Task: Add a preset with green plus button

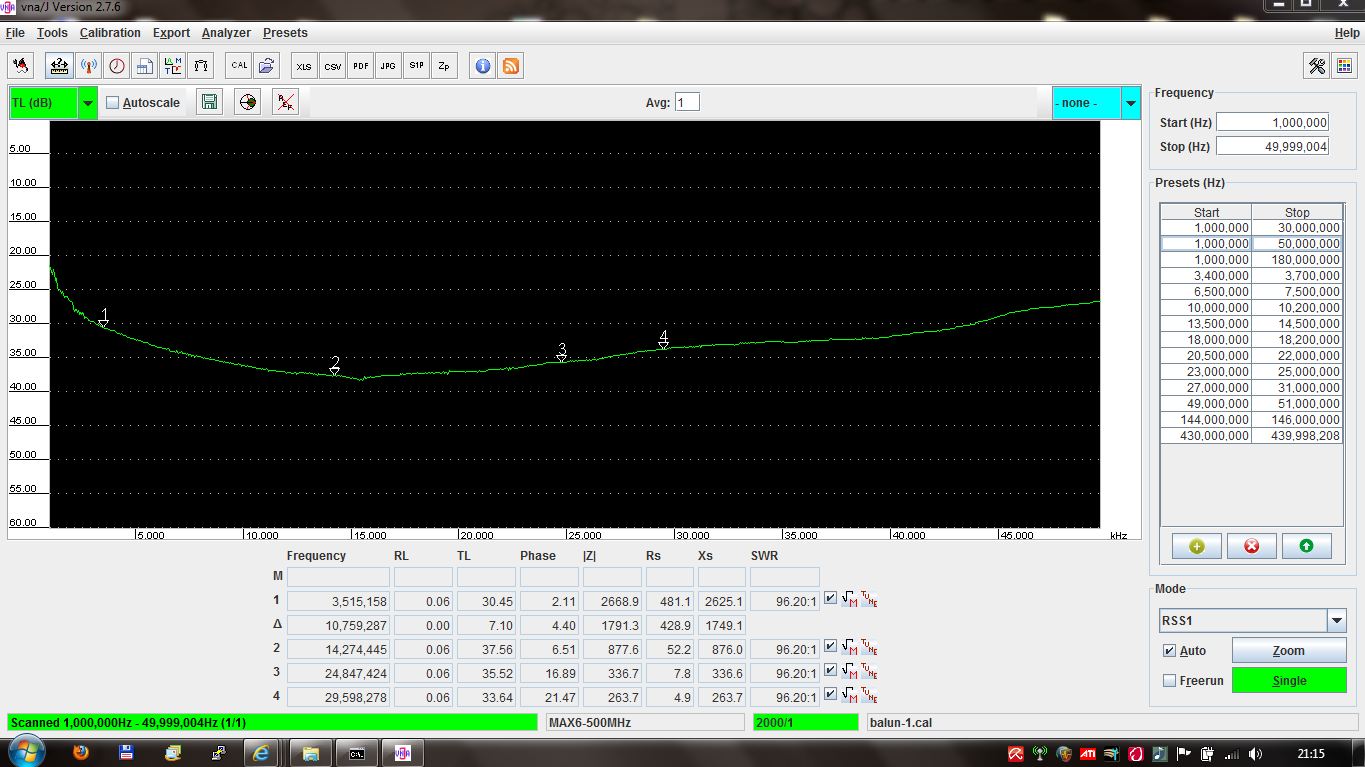Action: tap(1197, 546)
